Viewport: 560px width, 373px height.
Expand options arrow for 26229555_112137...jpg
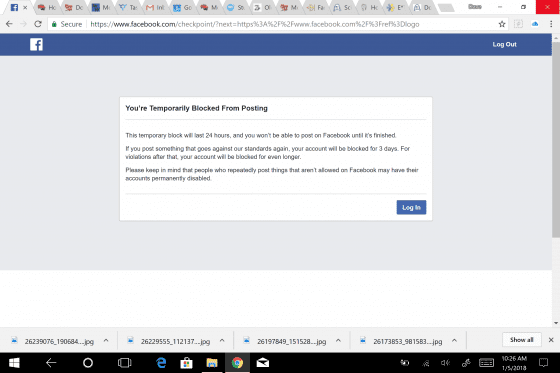pos(222,340)
